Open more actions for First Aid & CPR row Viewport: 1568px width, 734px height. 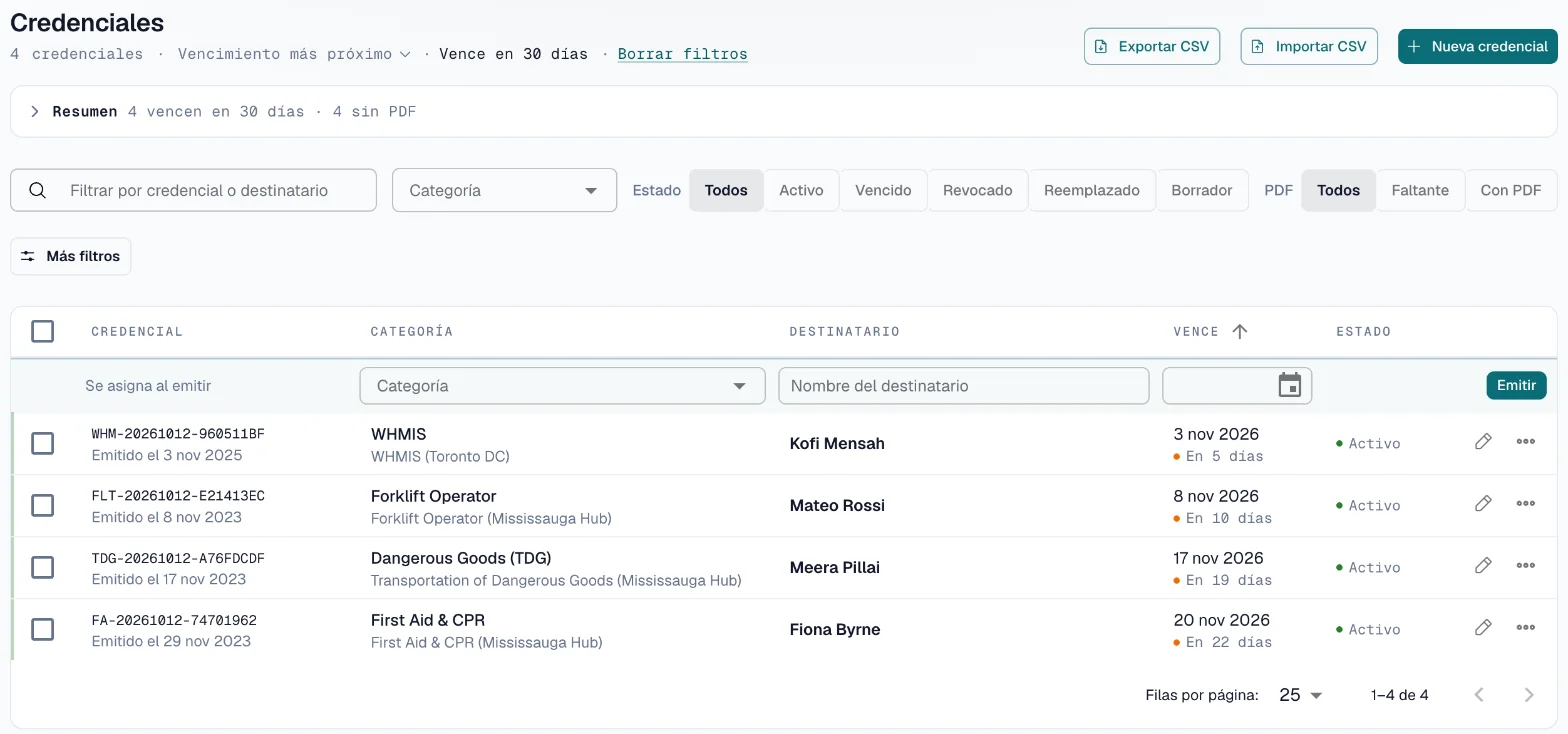[1525, 627]
